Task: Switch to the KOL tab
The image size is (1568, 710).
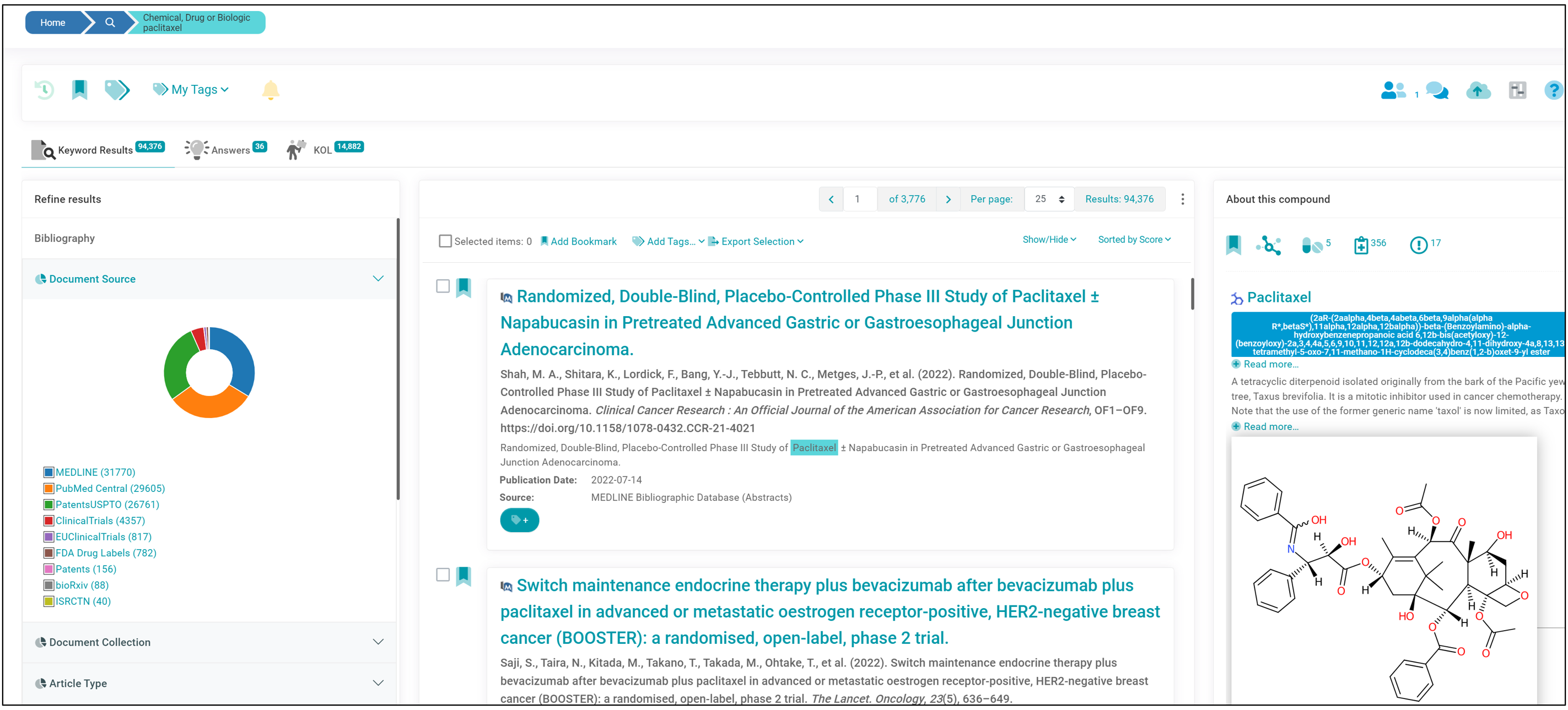Action: [325, 150]
